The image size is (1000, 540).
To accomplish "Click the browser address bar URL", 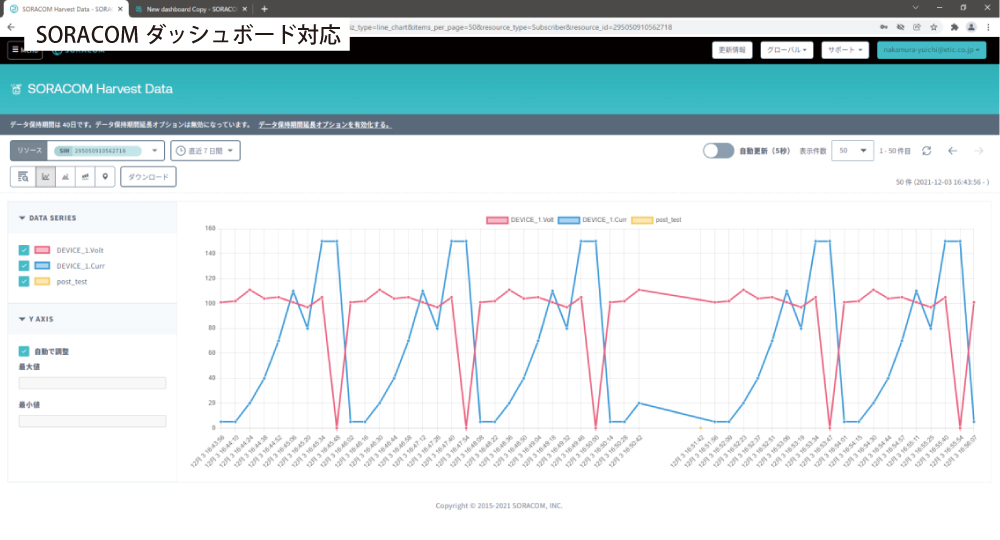I will pos(510,27).
